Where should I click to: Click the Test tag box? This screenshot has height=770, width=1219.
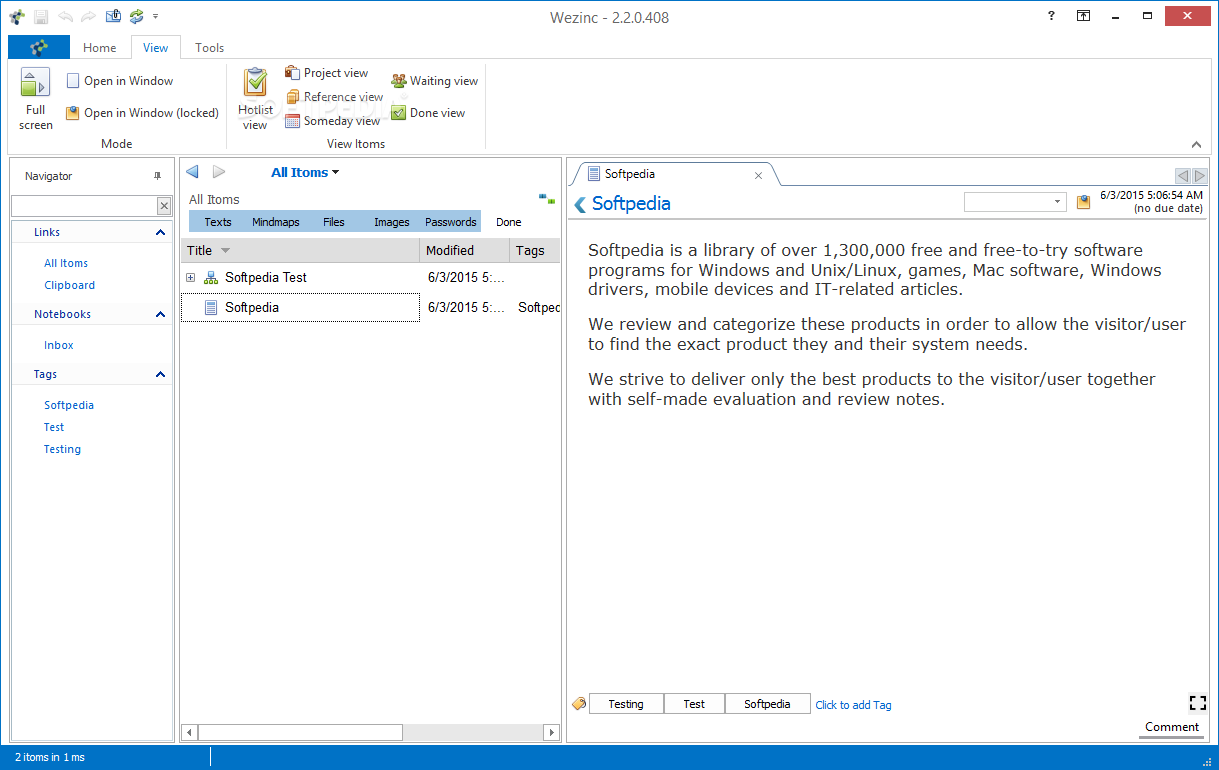(694, 704)
